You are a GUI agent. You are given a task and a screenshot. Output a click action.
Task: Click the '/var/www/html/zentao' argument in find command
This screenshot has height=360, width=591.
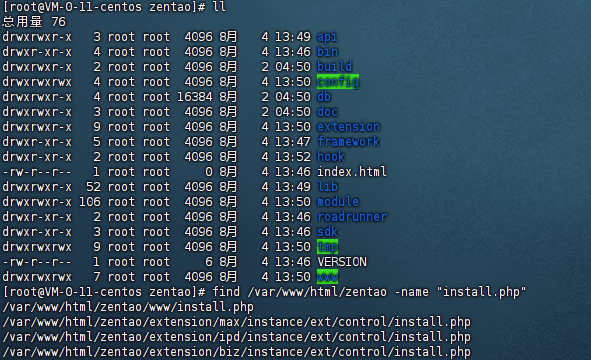coord(317,292)
